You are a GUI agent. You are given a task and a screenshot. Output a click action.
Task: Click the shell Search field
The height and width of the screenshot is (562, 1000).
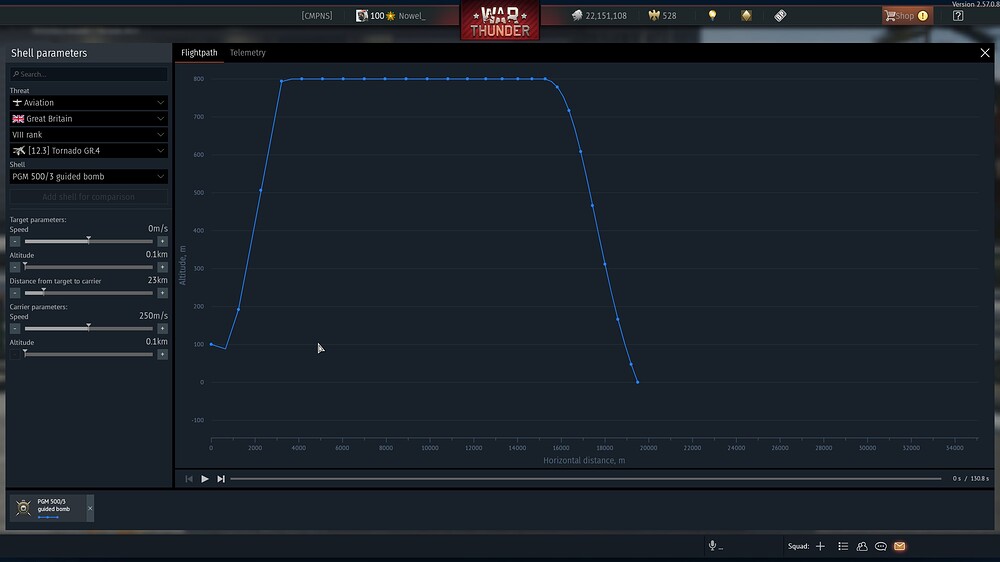tap(89, 74)
